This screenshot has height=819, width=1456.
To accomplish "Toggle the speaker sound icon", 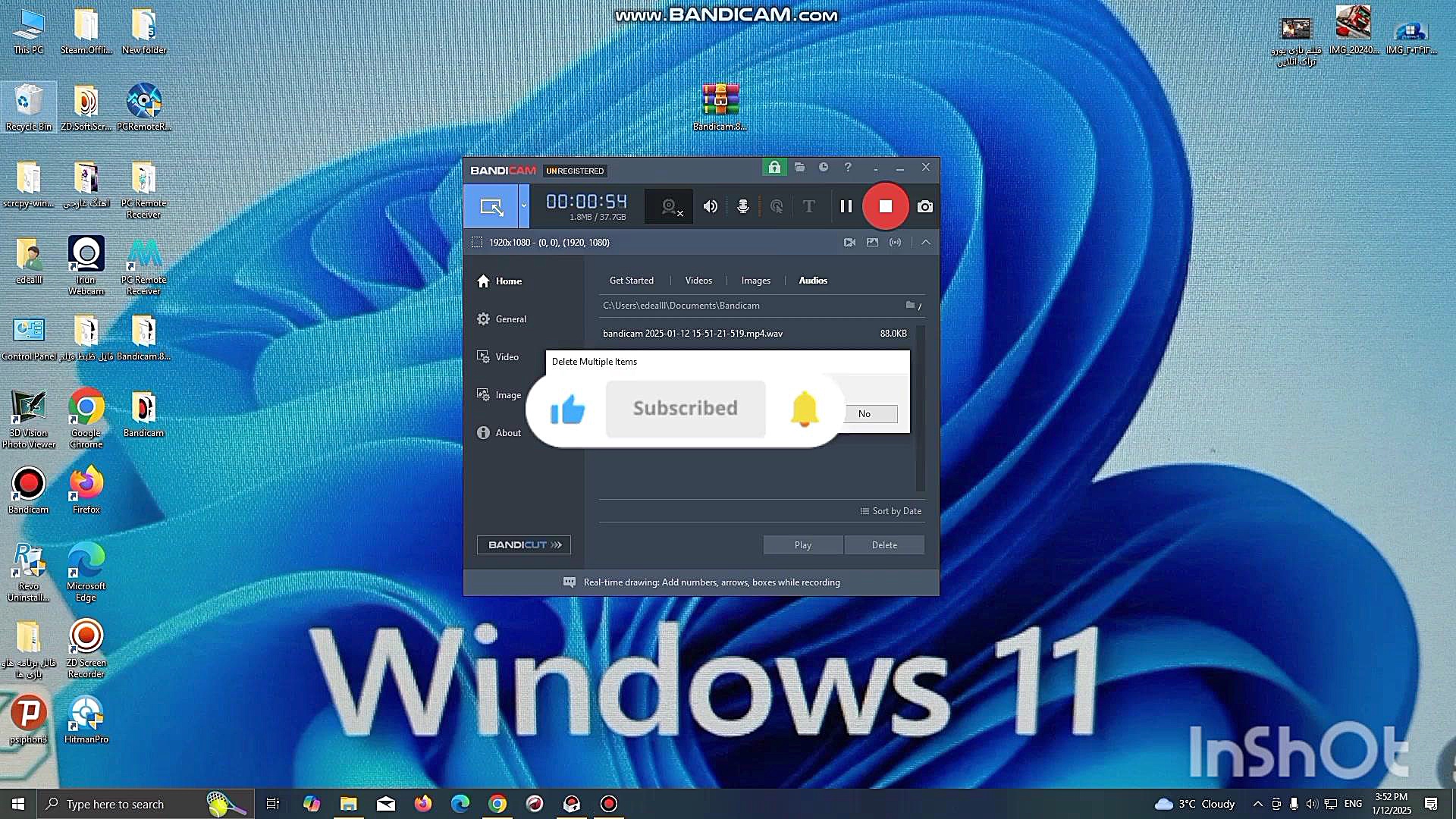I will [x=711, y=206].
